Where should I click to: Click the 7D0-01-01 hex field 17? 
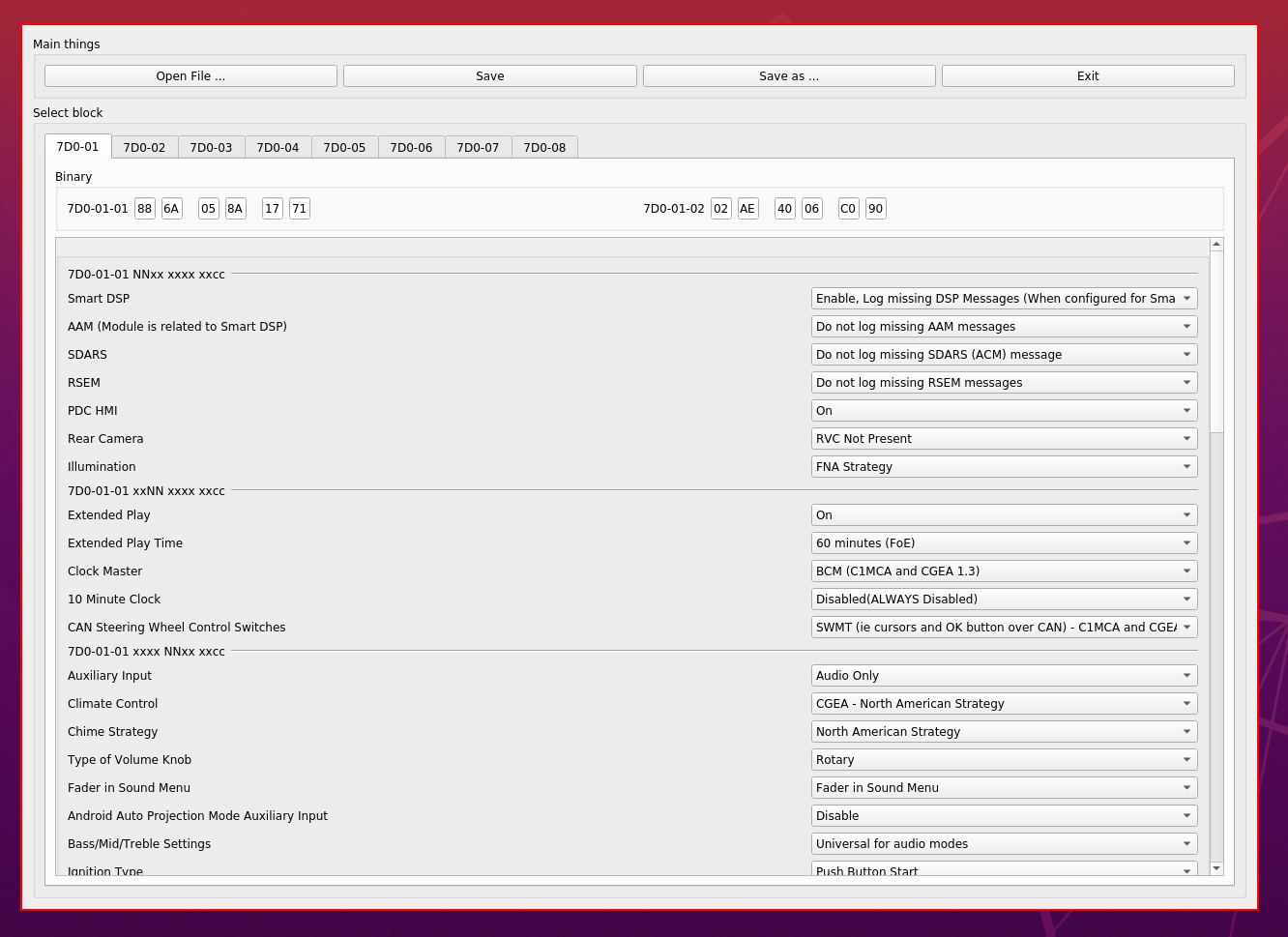click(273, 209)
